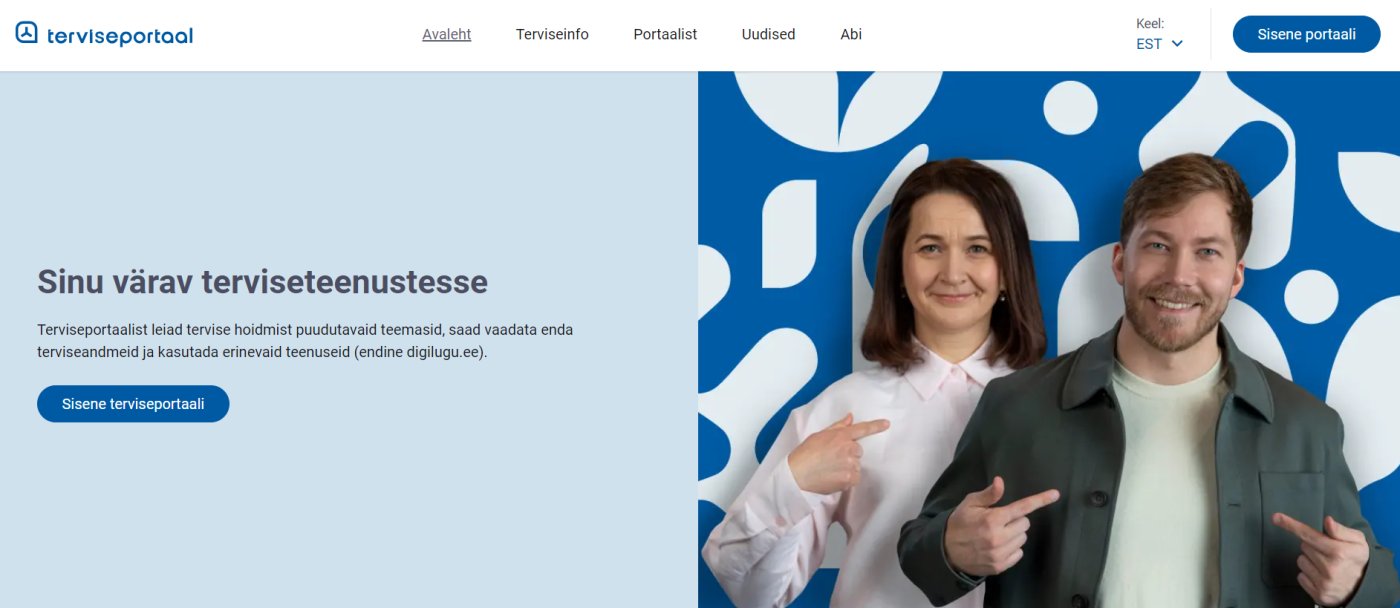The height and width of the screenshot is (608, 1400).
Task: Select Uudised in the top navigation
Action: pos(768,34)
